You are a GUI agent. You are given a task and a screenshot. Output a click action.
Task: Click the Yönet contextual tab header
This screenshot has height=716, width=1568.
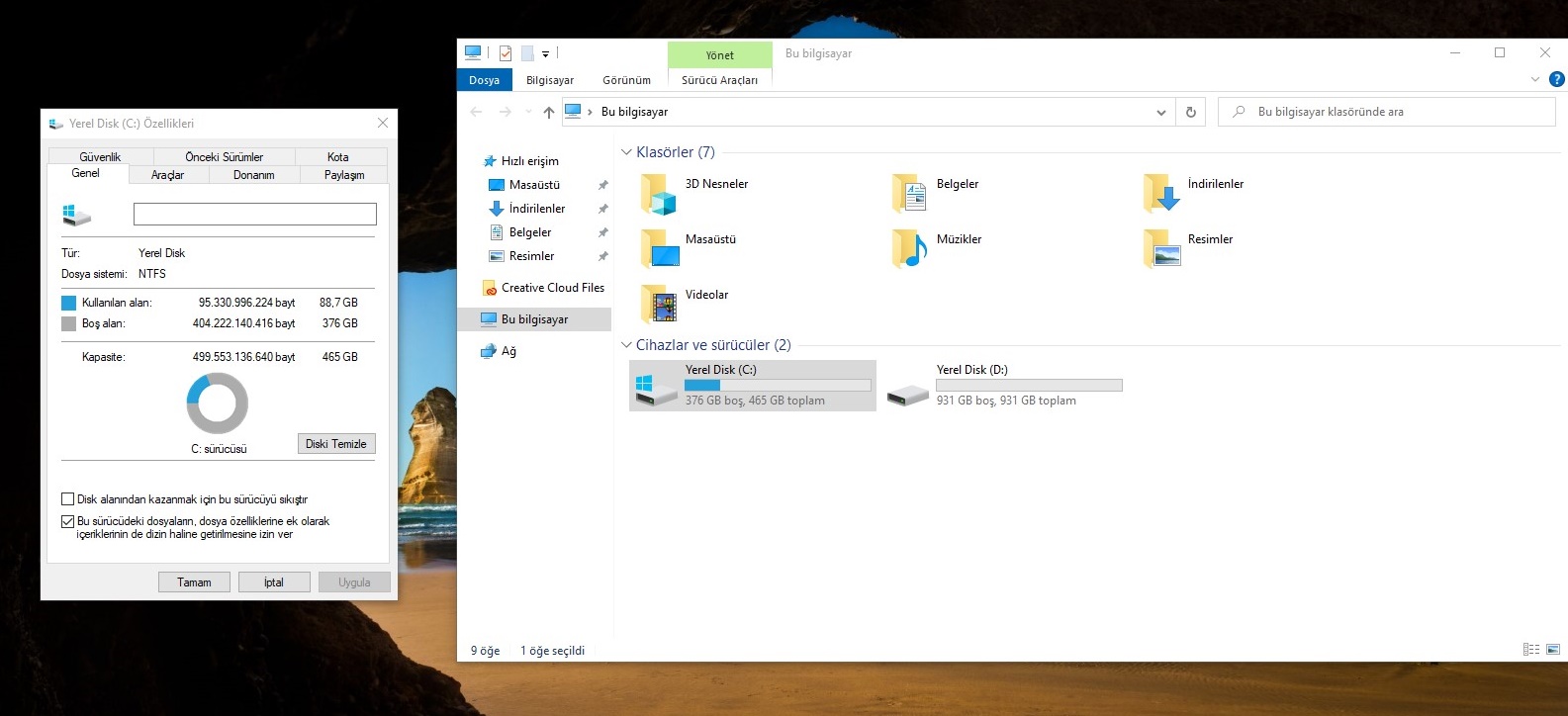pyautogui.click(x=720, y=55)
